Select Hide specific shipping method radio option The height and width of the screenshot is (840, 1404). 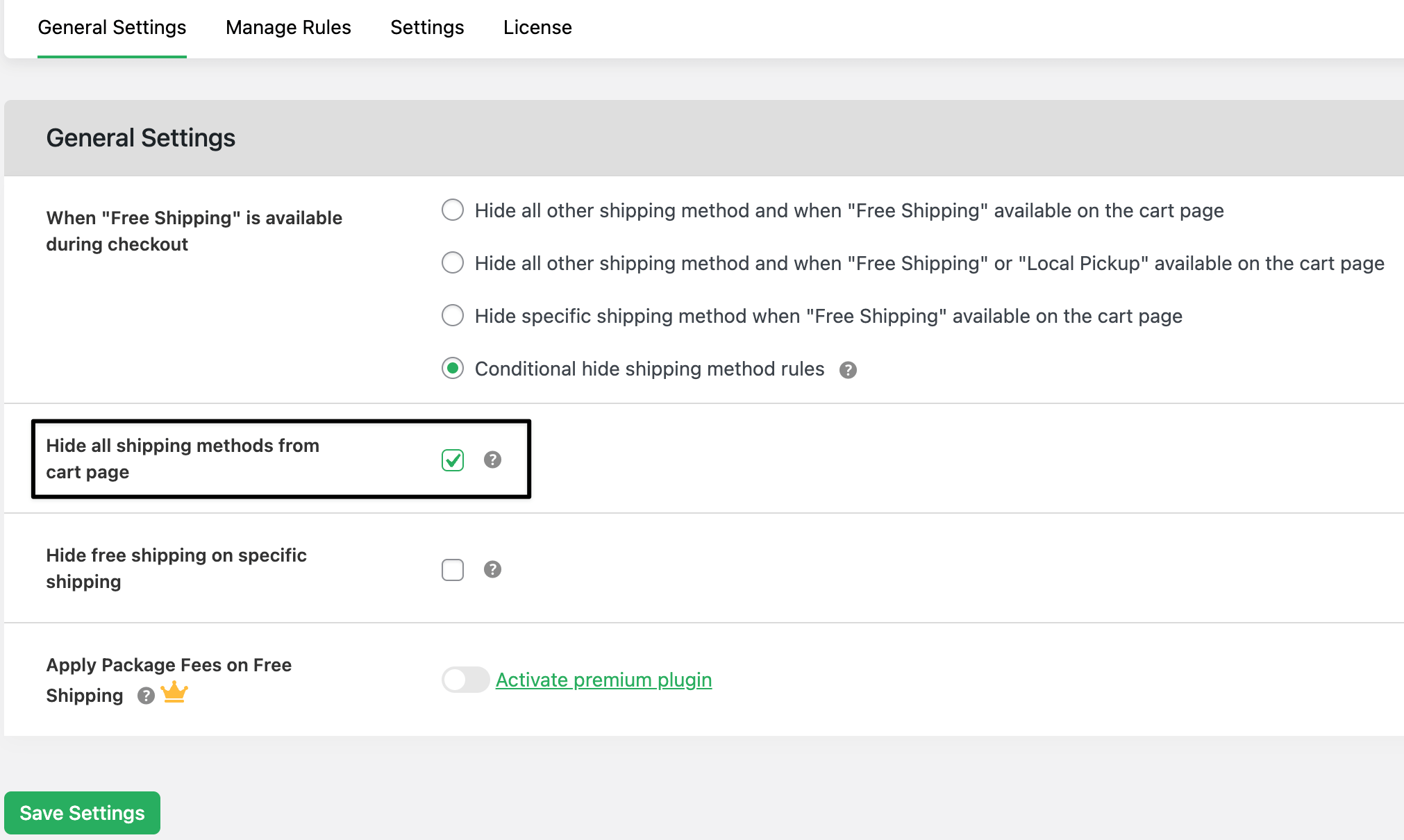452,315
